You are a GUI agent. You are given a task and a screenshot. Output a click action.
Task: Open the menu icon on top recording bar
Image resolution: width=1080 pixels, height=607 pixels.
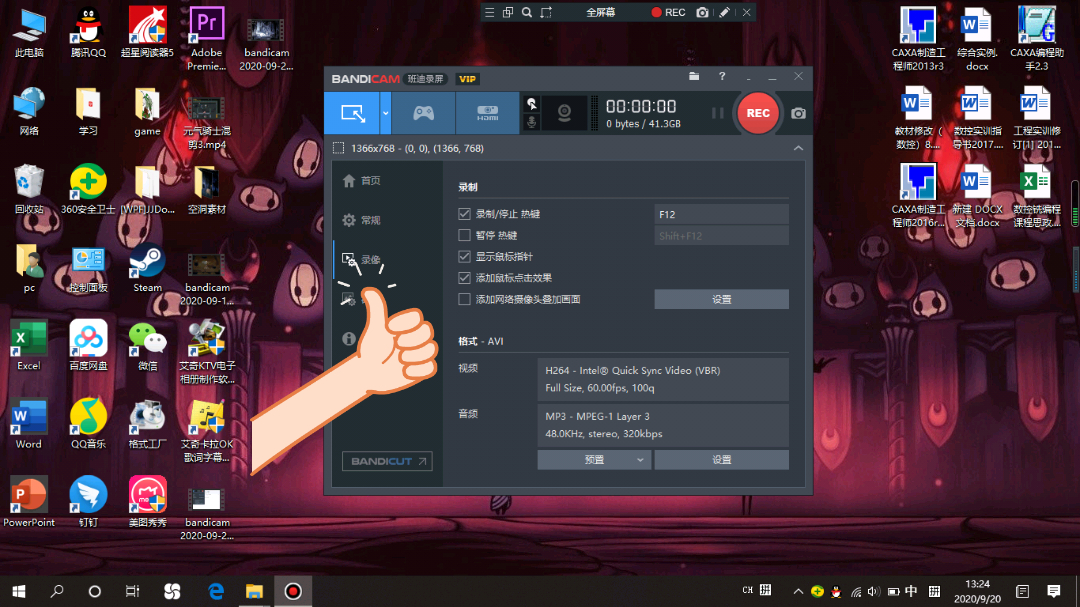coord(489,12)
